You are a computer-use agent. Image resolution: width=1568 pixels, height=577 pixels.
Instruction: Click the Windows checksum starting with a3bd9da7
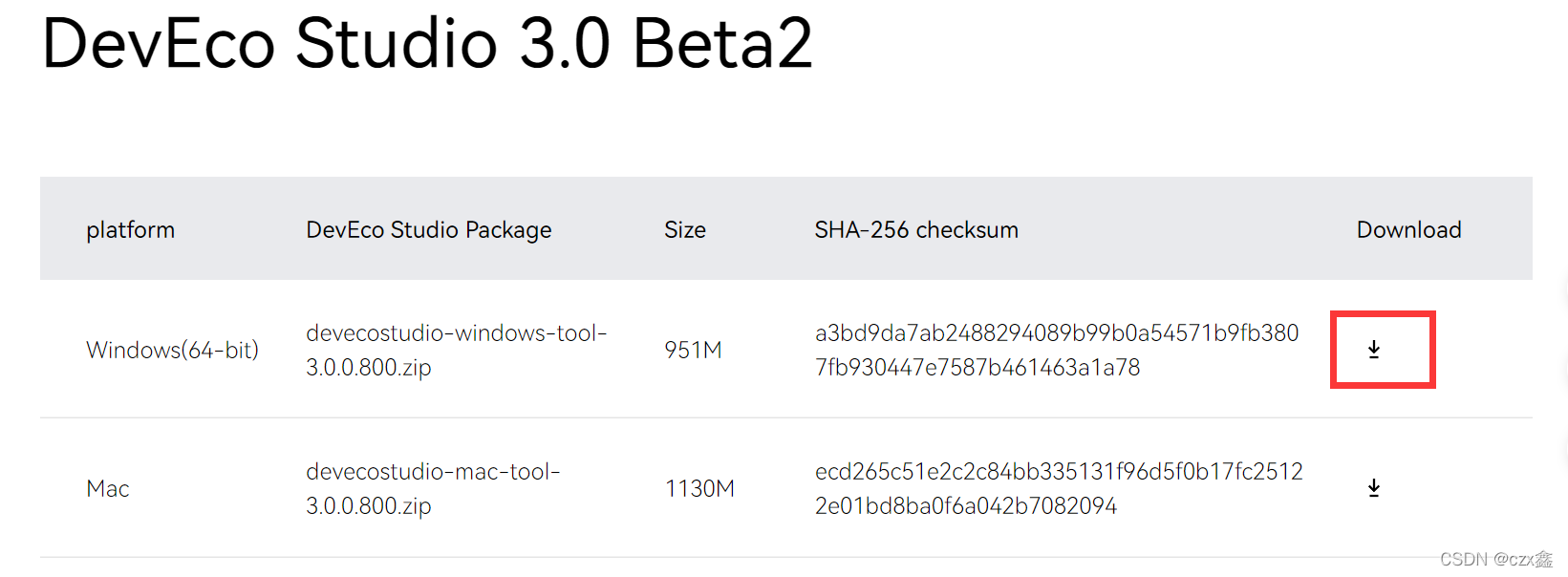(x=1056, y=350)
